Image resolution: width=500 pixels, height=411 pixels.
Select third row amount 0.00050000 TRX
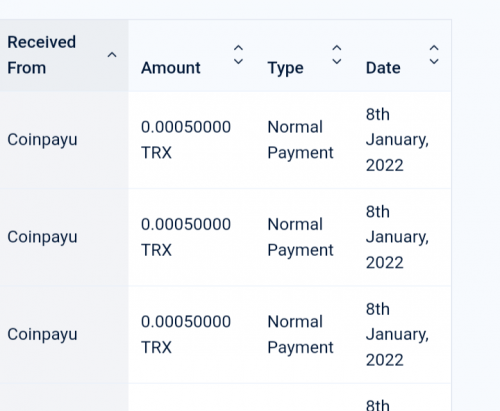pos(186,334)
